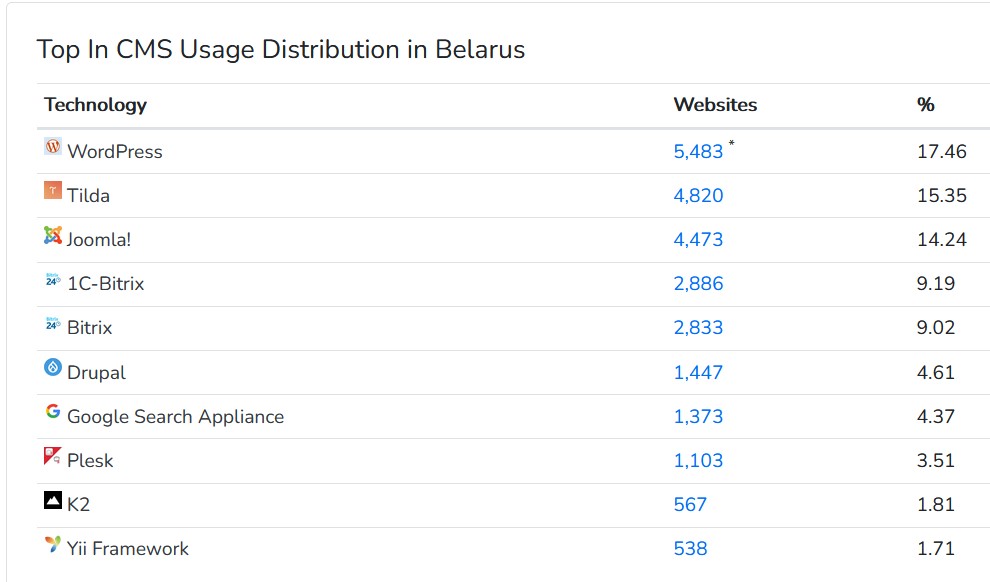Open the 2,886 1C-Bitrix websites link

point(698,284)
